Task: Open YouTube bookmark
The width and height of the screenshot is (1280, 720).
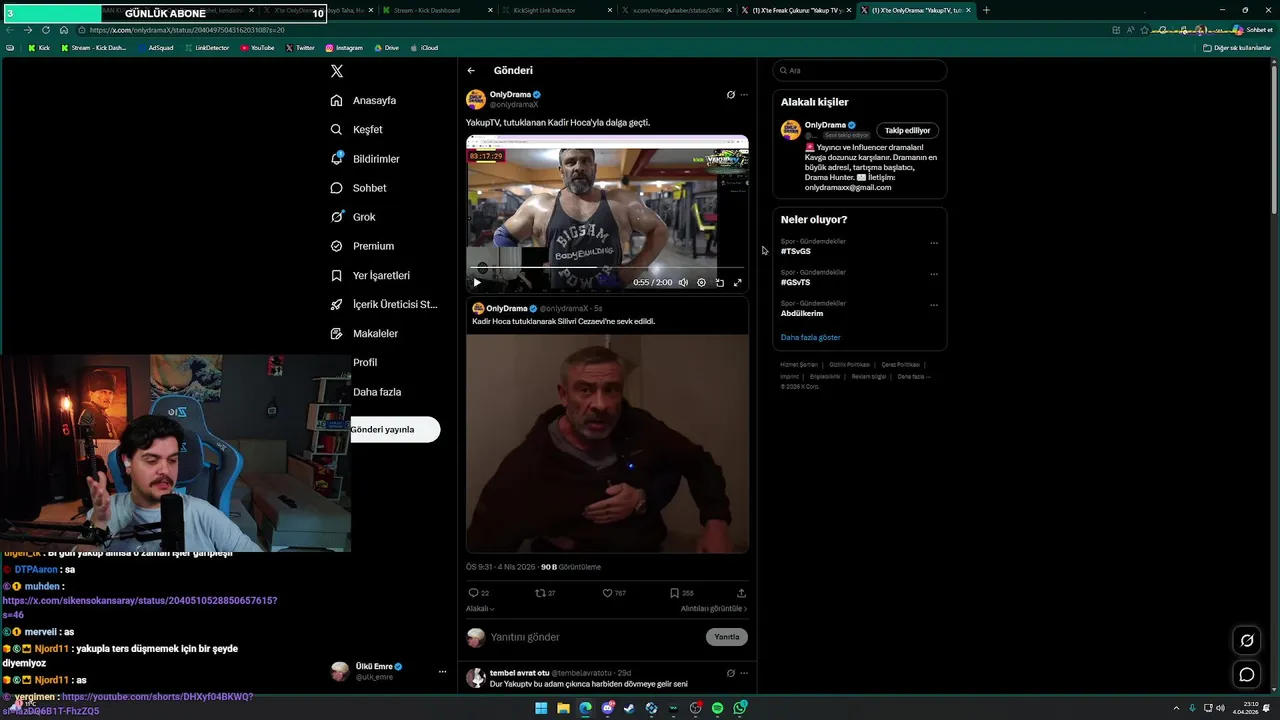Action: coord(257,48)
